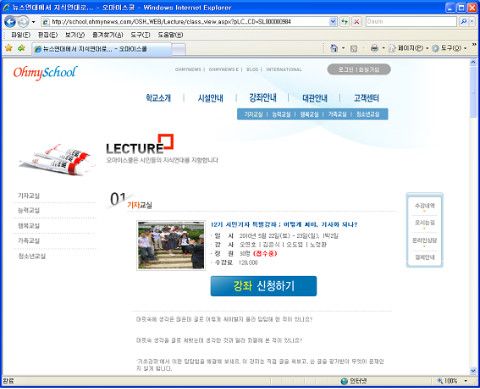Screen dimensions: 480x389
Task: Open 기자교실 in the left sidebar
Action: [29, 196]
